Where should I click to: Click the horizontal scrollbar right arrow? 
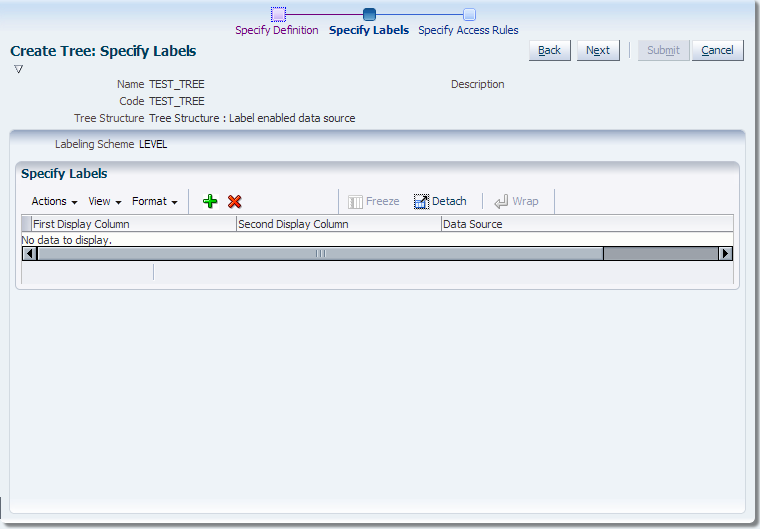click(x=725, y=253)
